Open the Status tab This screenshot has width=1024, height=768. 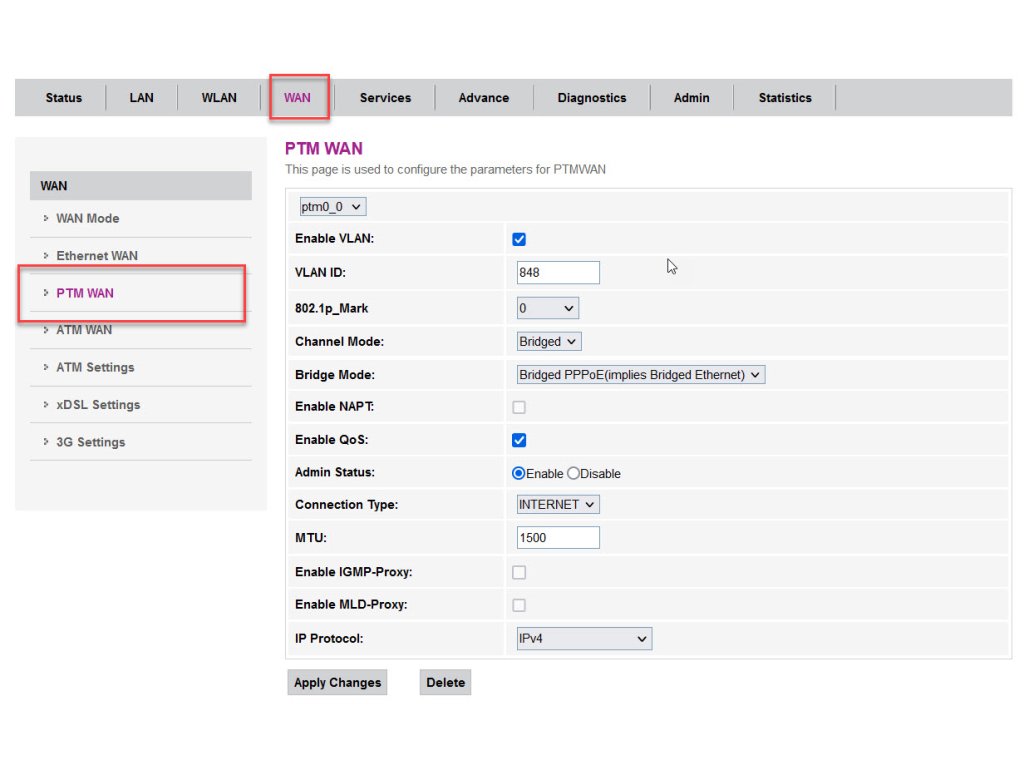(x=63, y=98)
